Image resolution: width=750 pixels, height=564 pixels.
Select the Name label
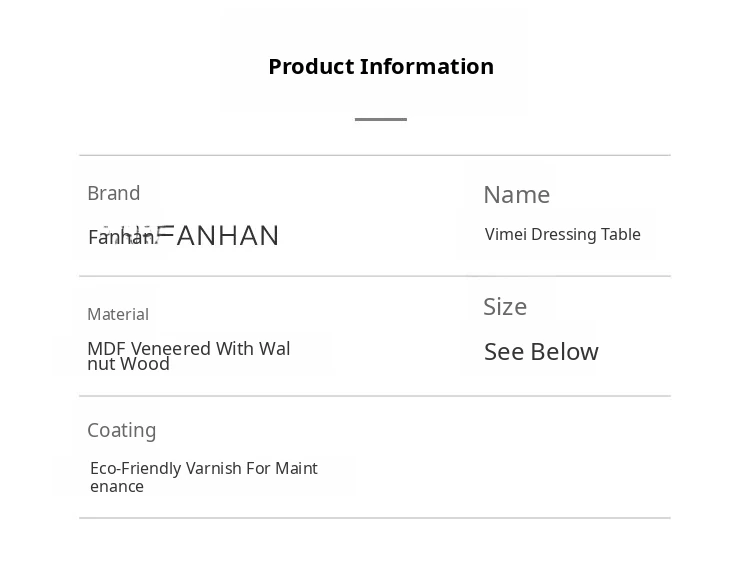coord(516,194)
